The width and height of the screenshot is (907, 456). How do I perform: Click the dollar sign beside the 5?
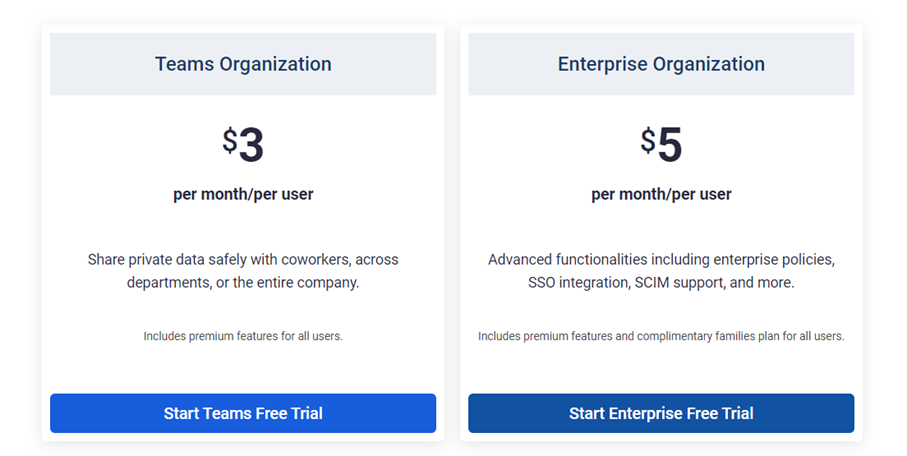(648, 141)
